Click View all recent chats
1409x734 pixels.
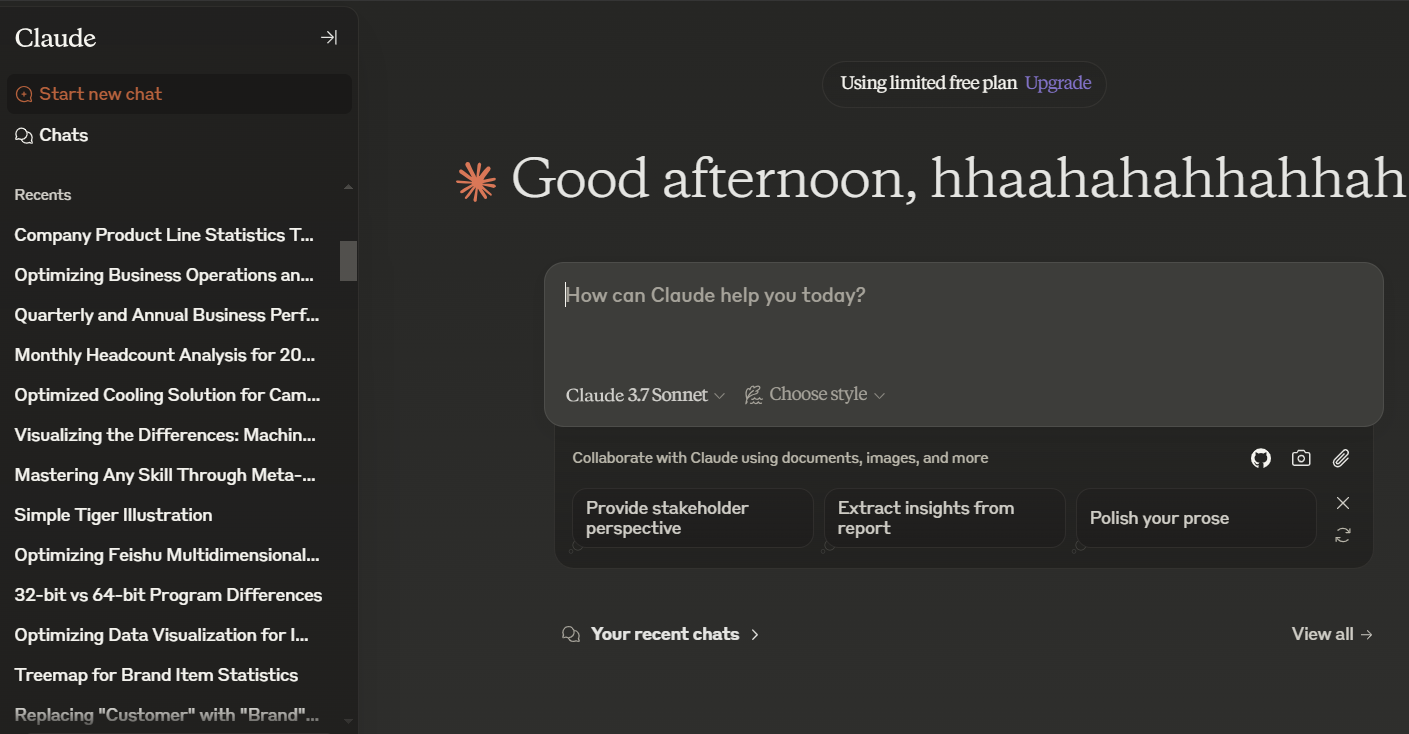(x=1332, y=634)
